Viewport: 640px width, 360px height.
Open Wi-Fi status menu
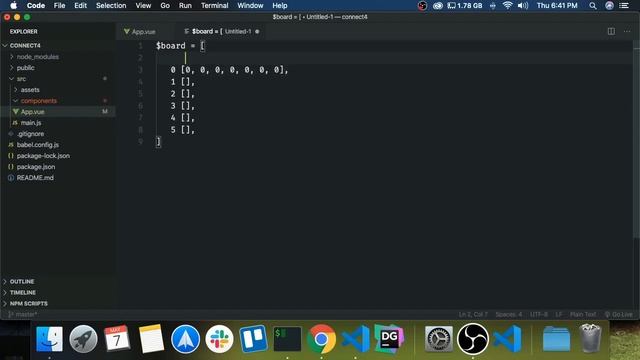coord(507,6)
